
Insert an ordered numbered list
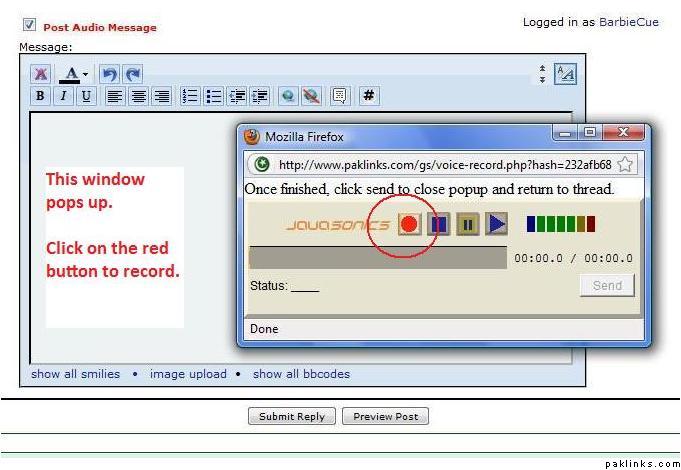190,96
